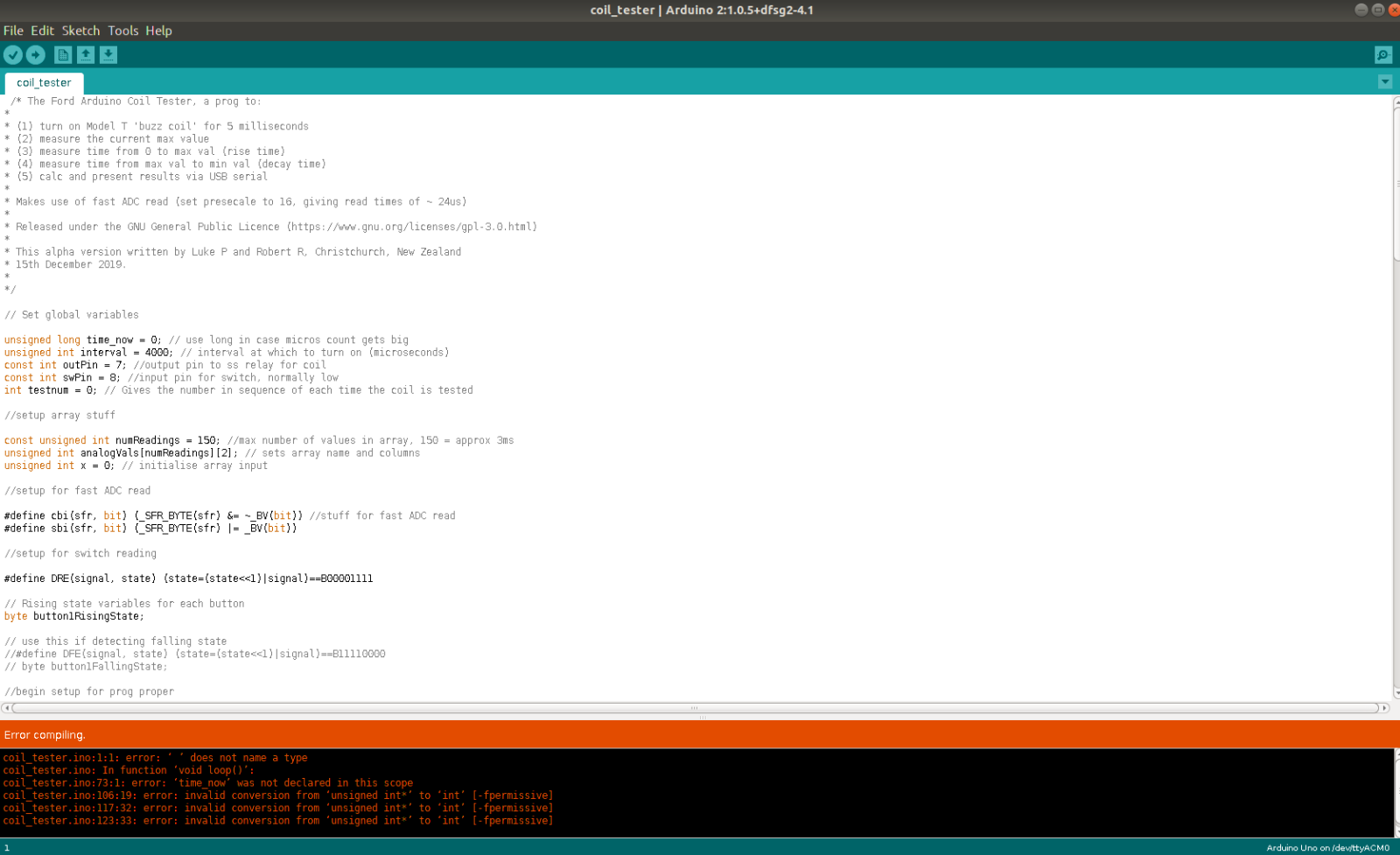Open the Help menu
The width and height of the screenshot is (1400, 855).
(x=158, y=31)
